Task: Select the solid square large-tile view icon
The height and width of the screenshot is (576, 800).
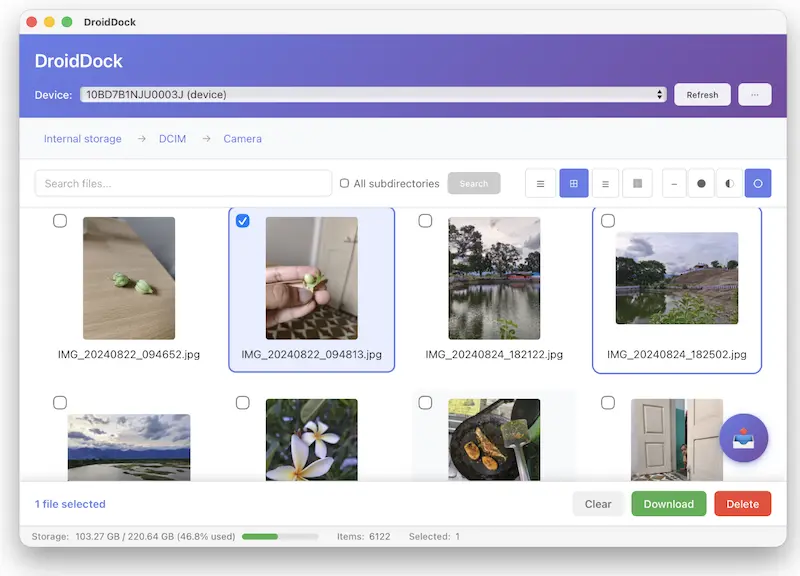Action: 637,183
